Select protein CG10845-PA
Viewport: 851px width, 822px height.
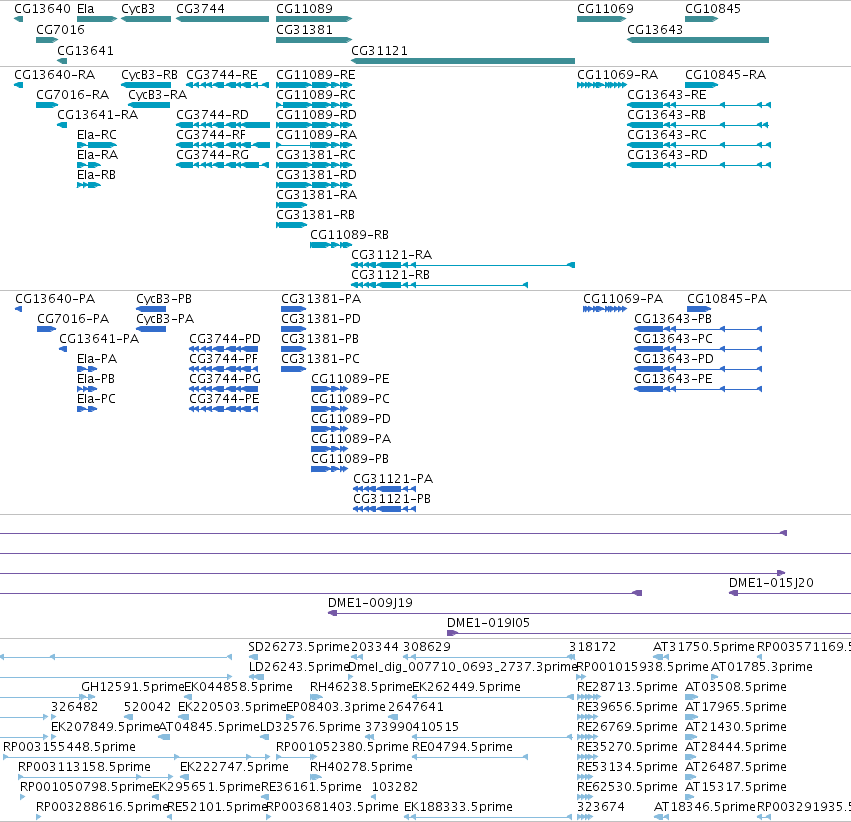tap(699, 309)
